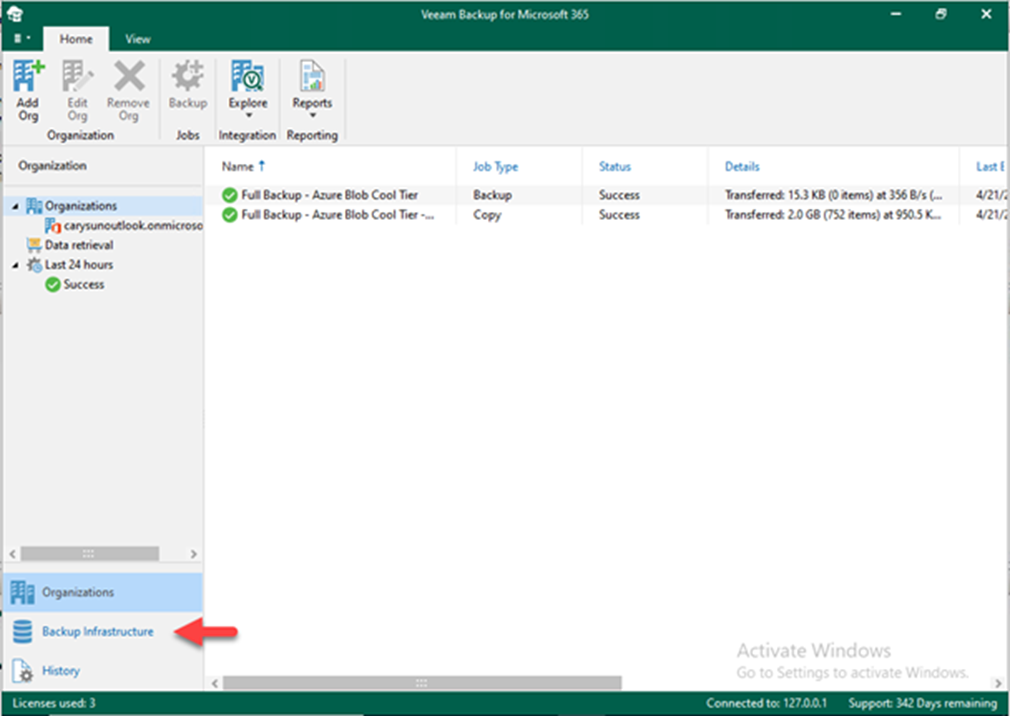Click Connected to: 127.0.0.1 status text

(x=767, y=703)
